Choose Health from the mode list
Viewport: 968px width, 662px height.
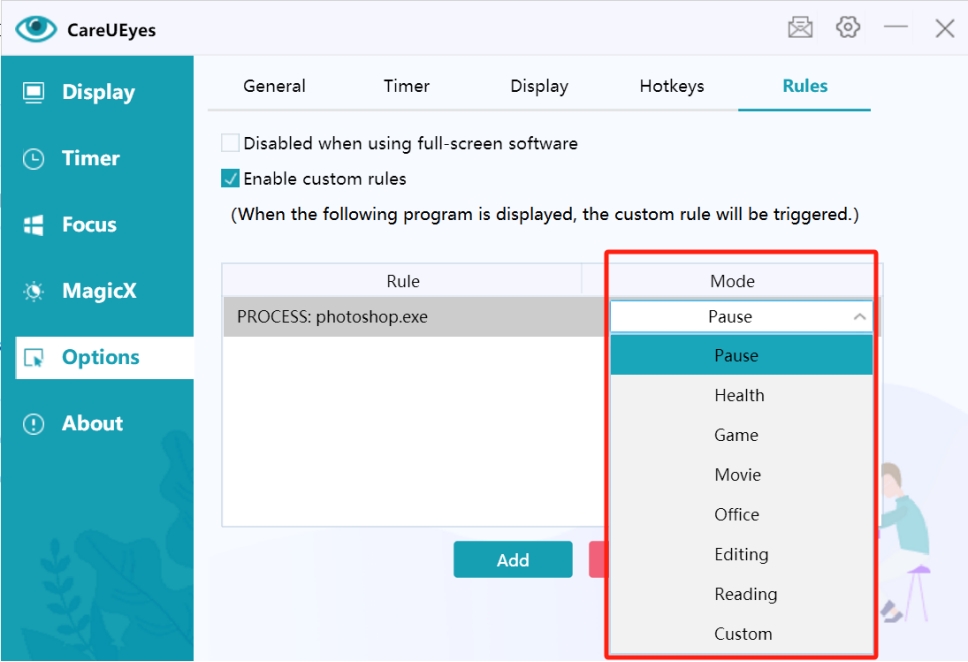coord(740,395)
